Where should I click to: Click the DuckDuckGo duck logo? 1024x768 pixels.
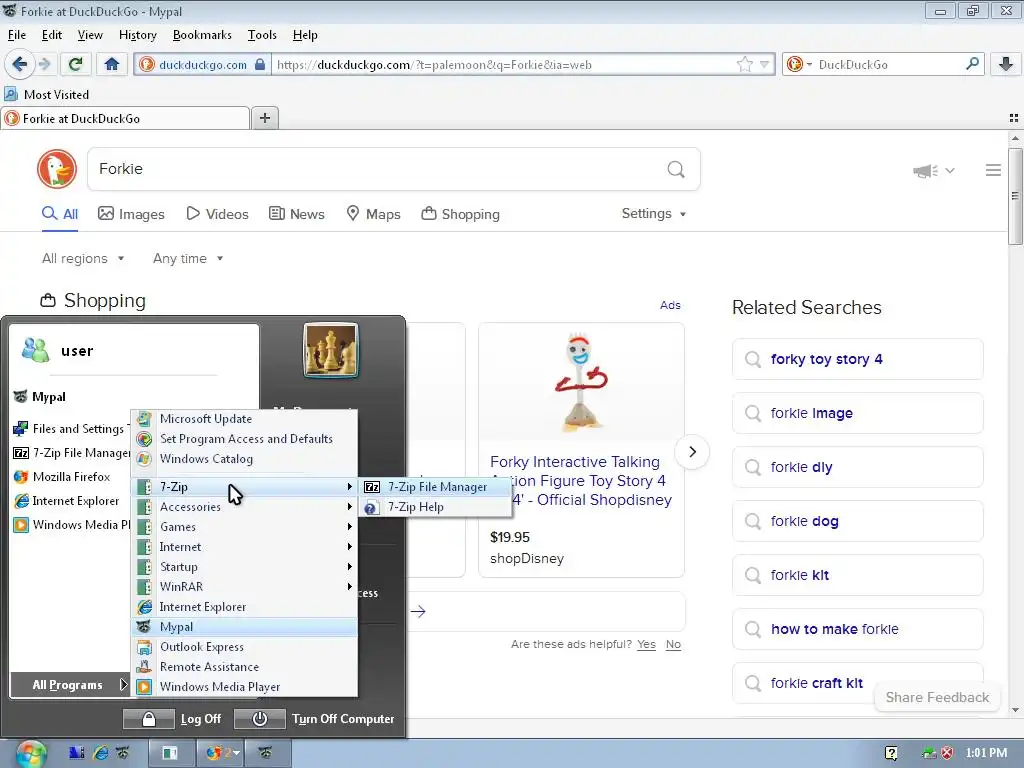coord(57,169)
